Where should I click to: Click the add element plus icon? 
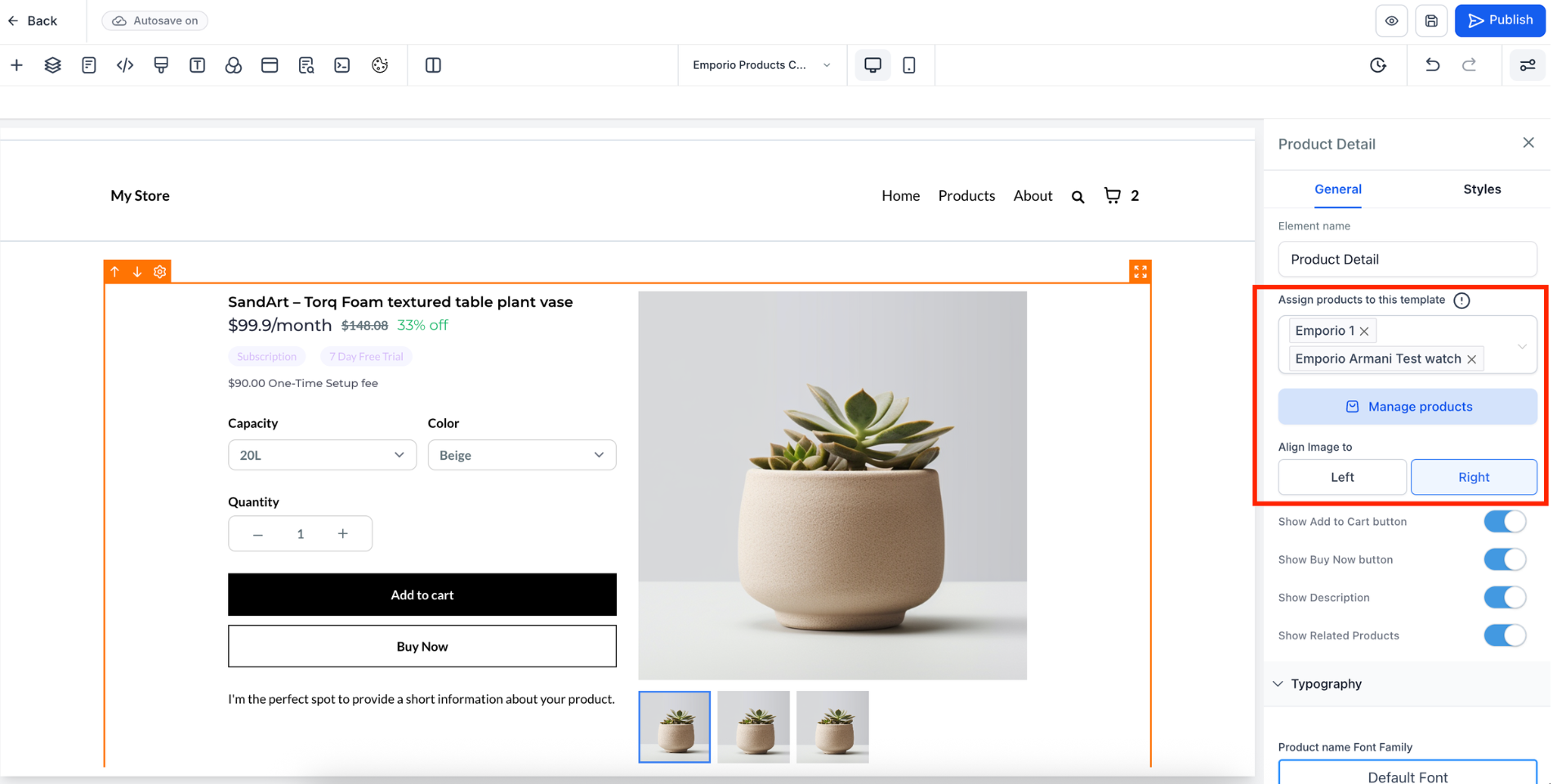coord(17,65)
